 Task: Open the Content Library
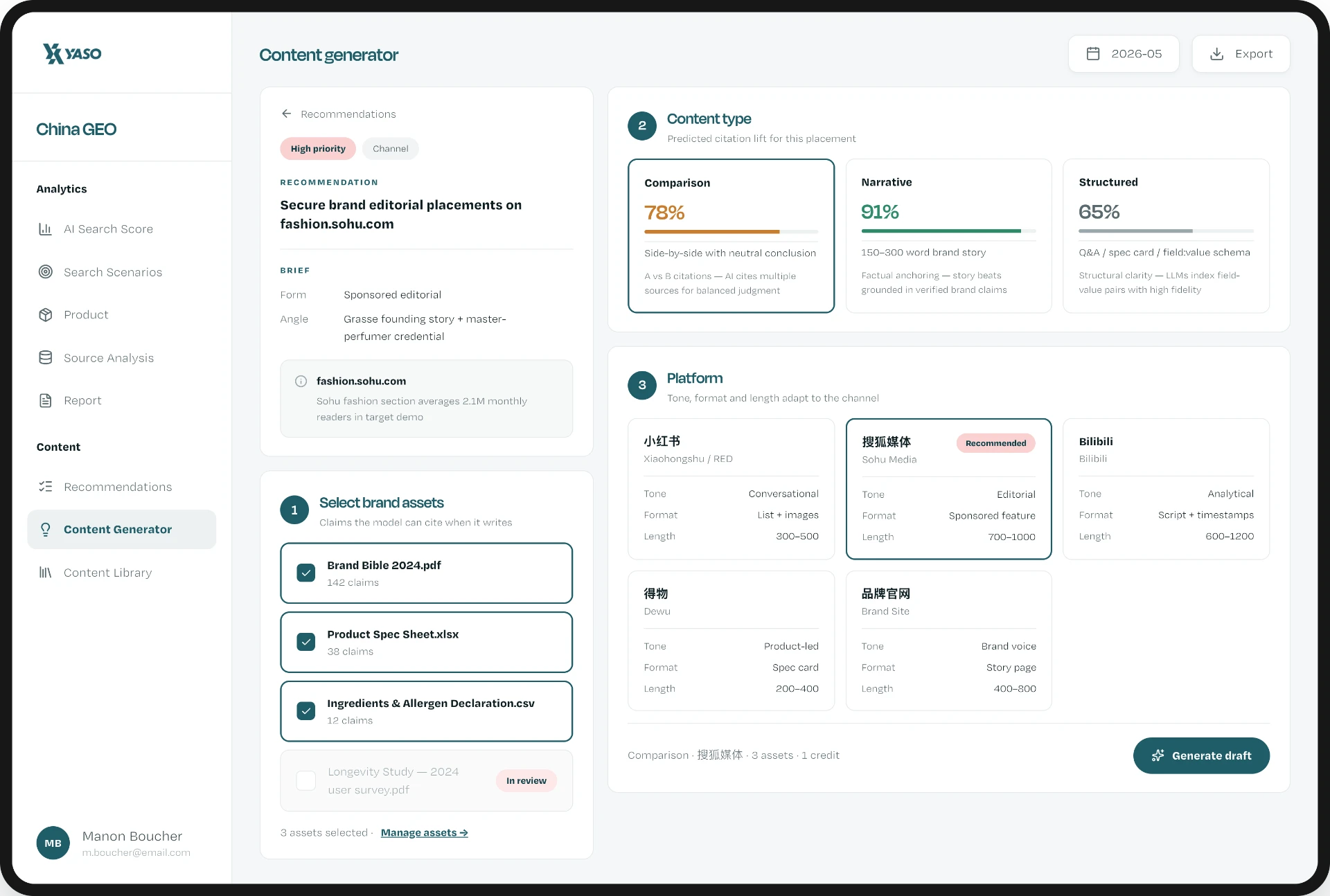click(x=121, y=573)
